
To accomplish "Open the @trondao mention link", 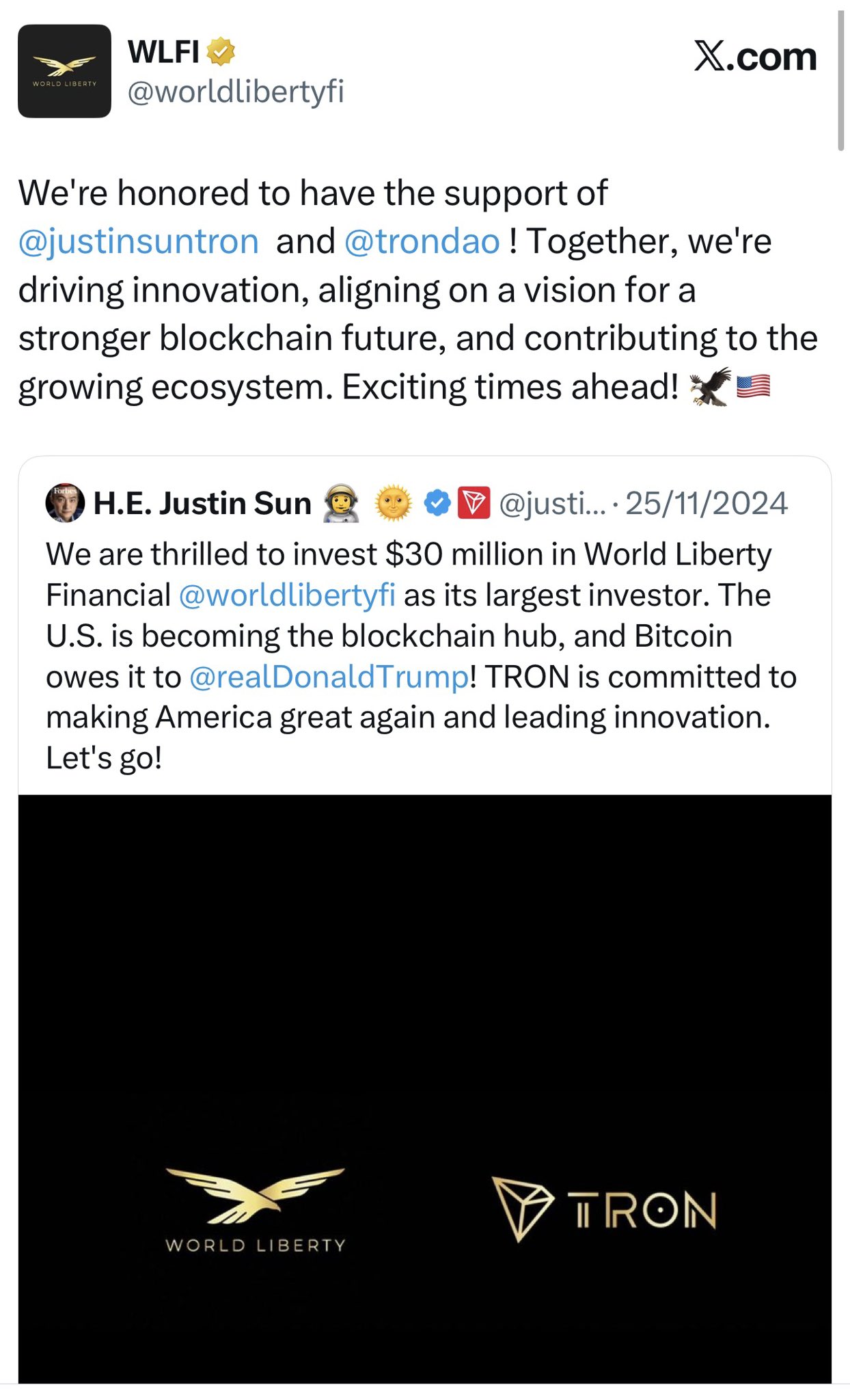I will 422,241.
